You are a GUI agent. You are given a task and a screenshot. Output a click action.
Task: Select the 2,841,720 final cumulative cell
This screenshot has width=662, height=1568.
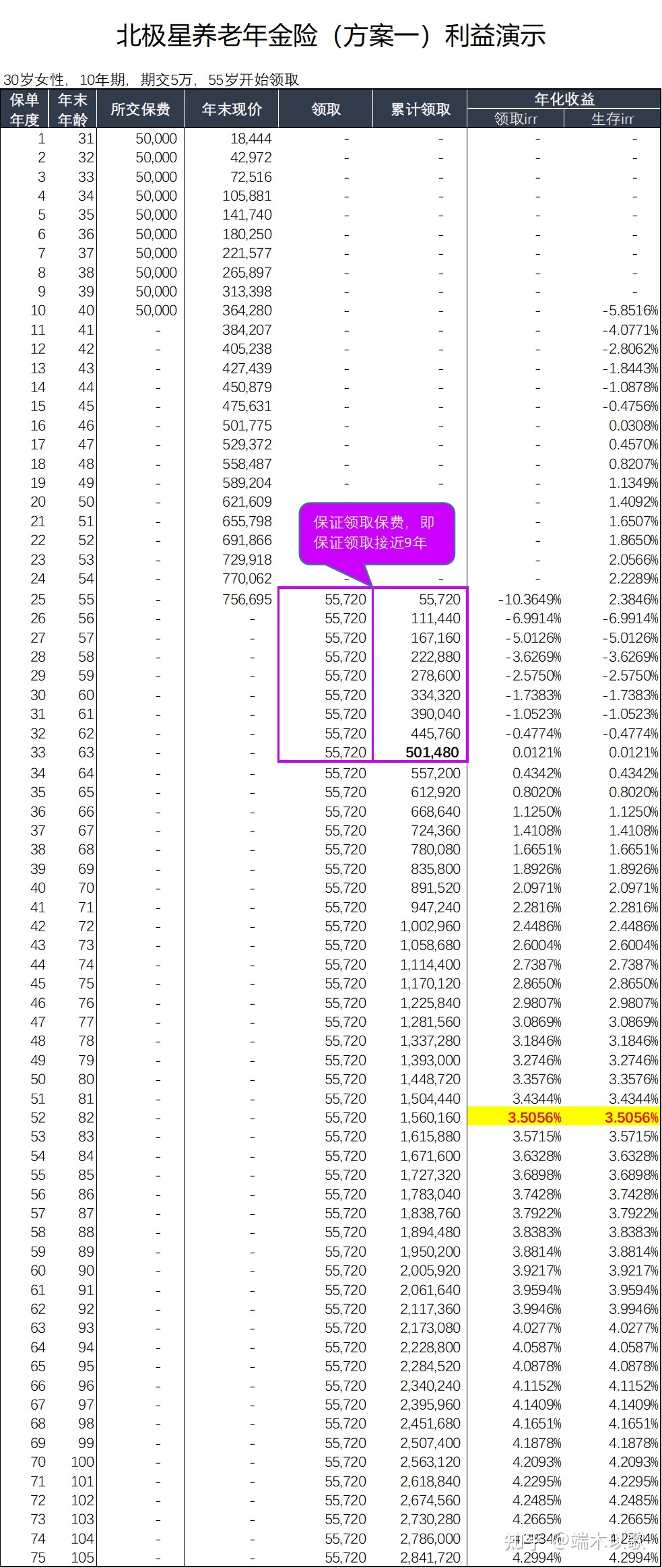click(x=430, y=1557)
